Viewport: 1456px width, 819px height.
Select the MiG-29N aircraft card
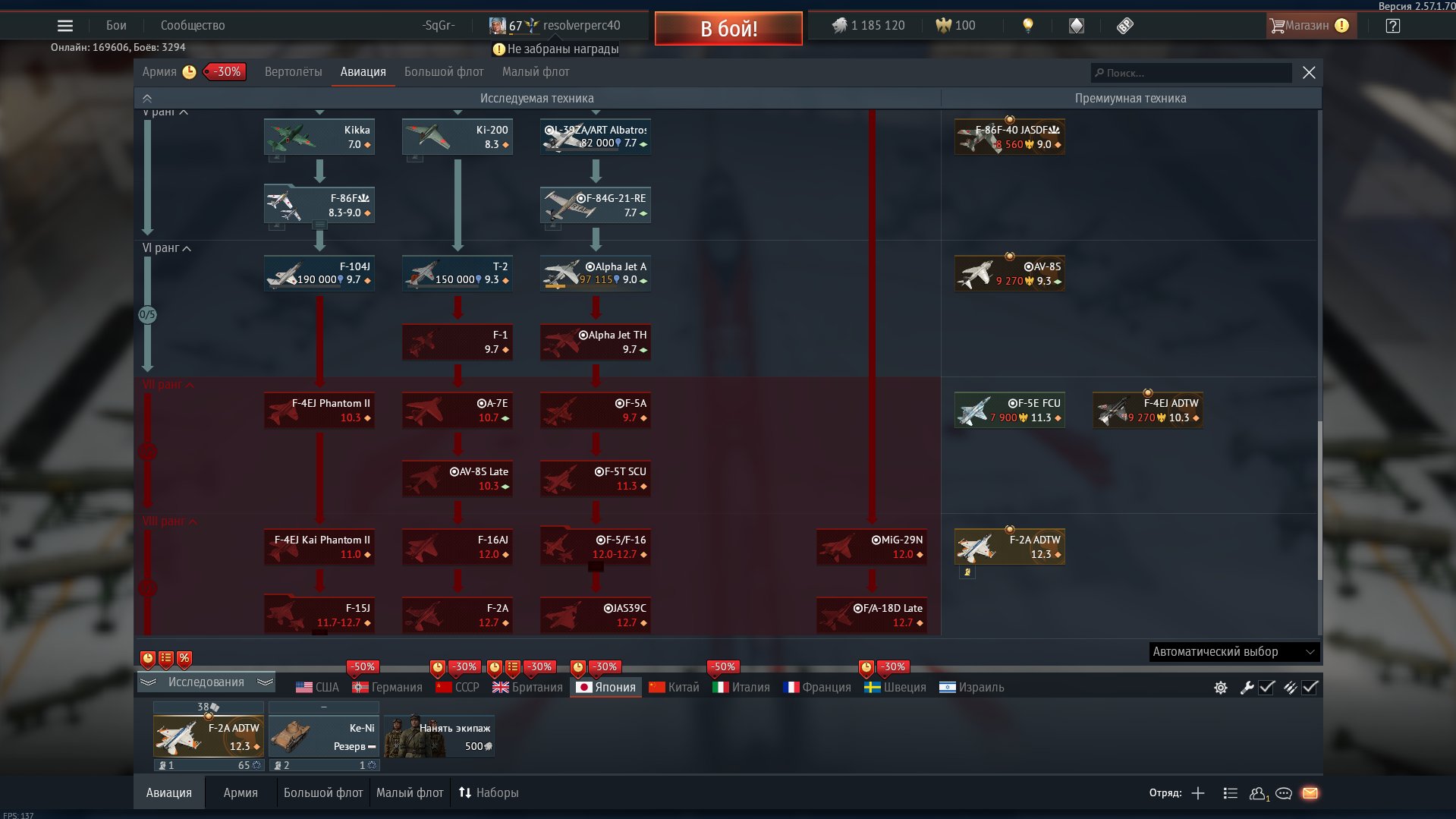871,547
